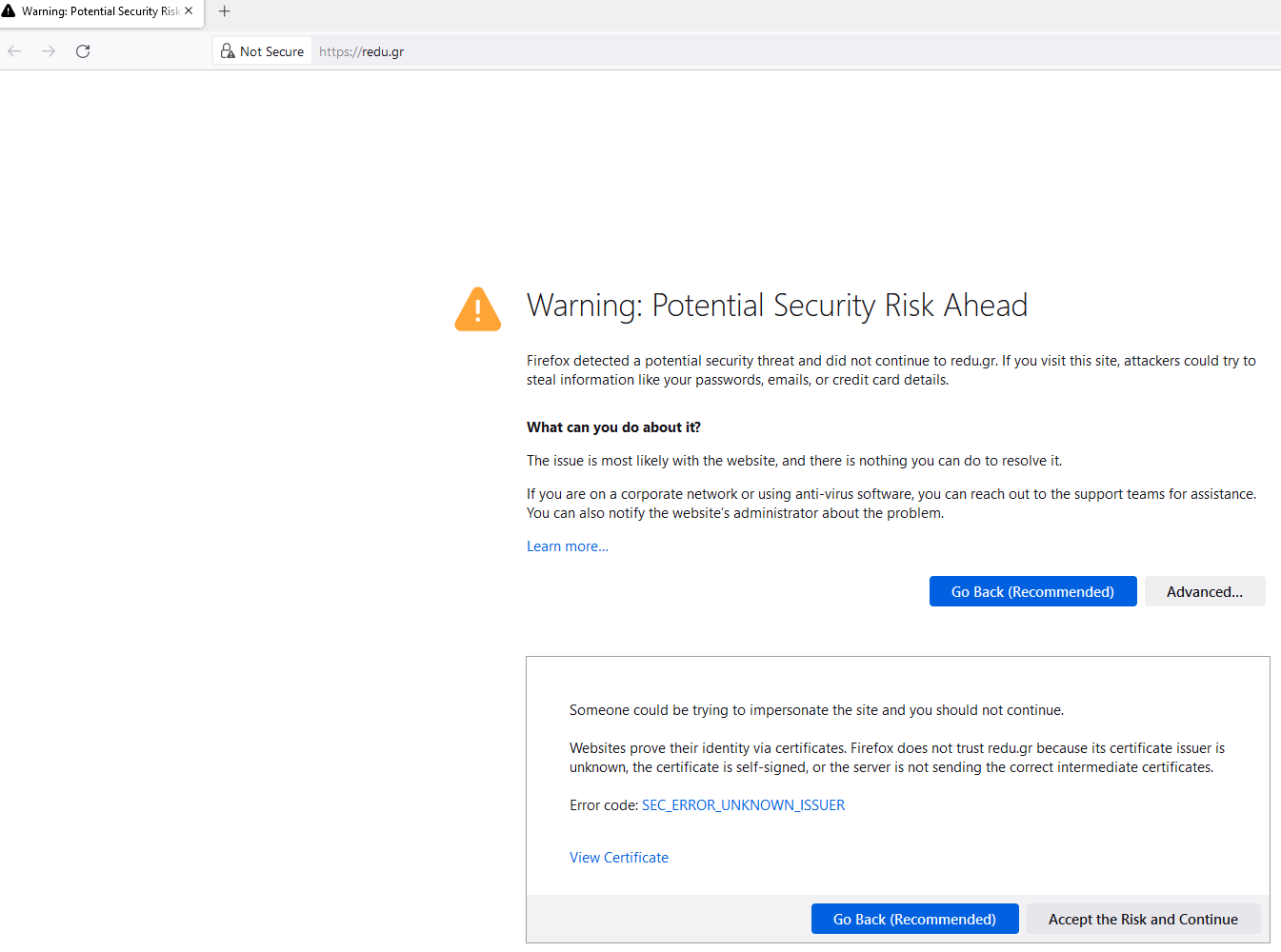This screenshot has width=1281, height=952.
Task: Click the Not Secure label in the address bar
Action: [271, 51]
